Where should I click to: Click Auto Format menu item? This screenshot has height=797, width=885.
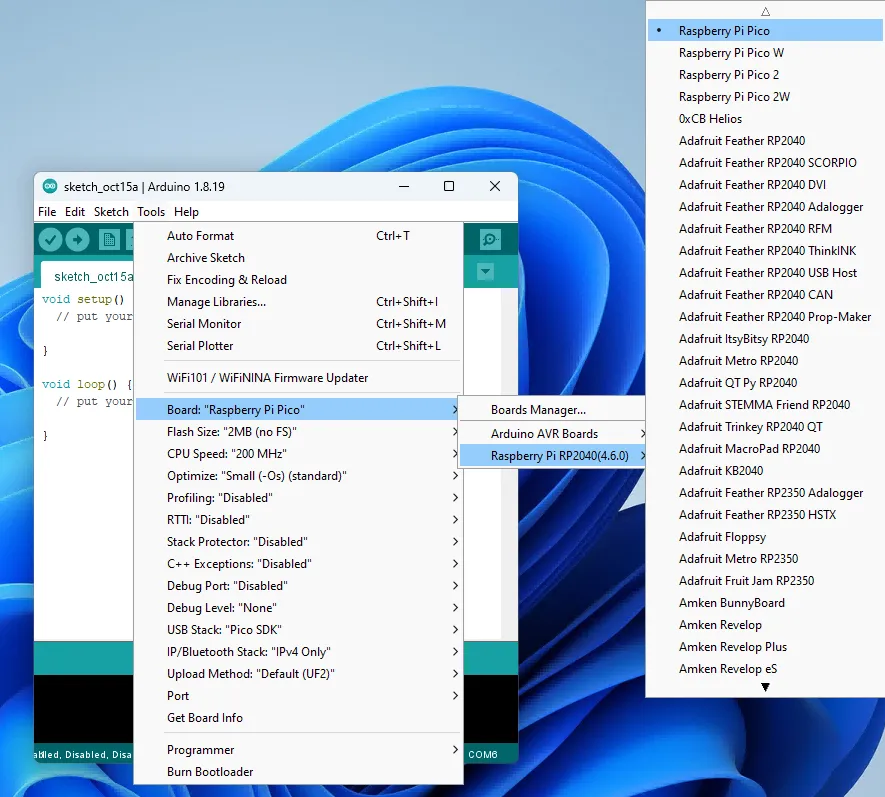pos(200,236)
